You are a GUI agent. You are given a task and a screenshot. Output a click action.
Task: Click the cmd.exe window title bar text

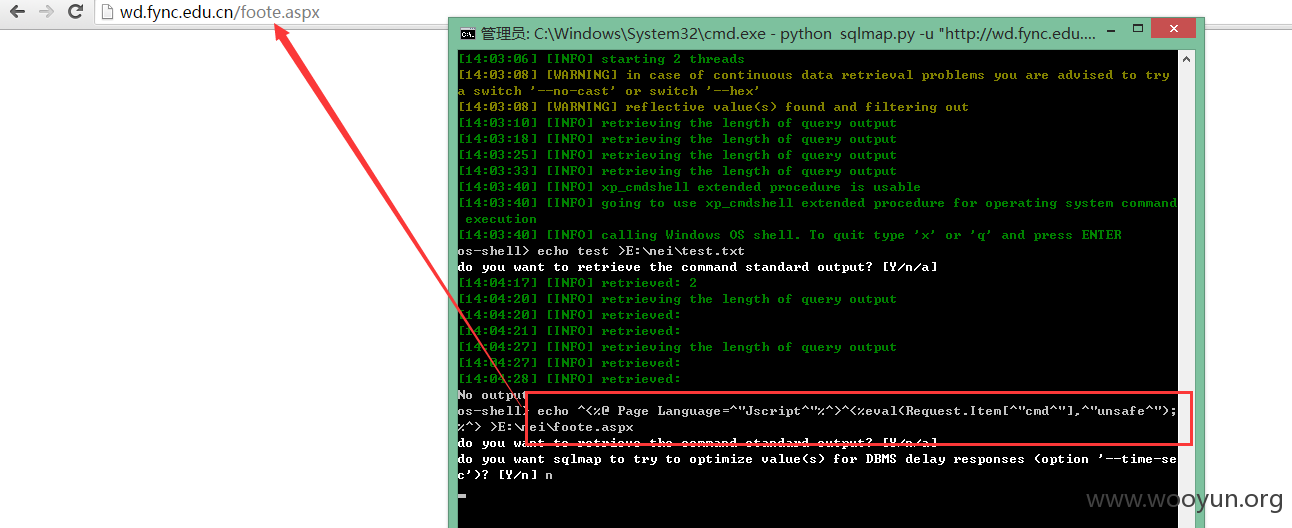tap(788, 33)
